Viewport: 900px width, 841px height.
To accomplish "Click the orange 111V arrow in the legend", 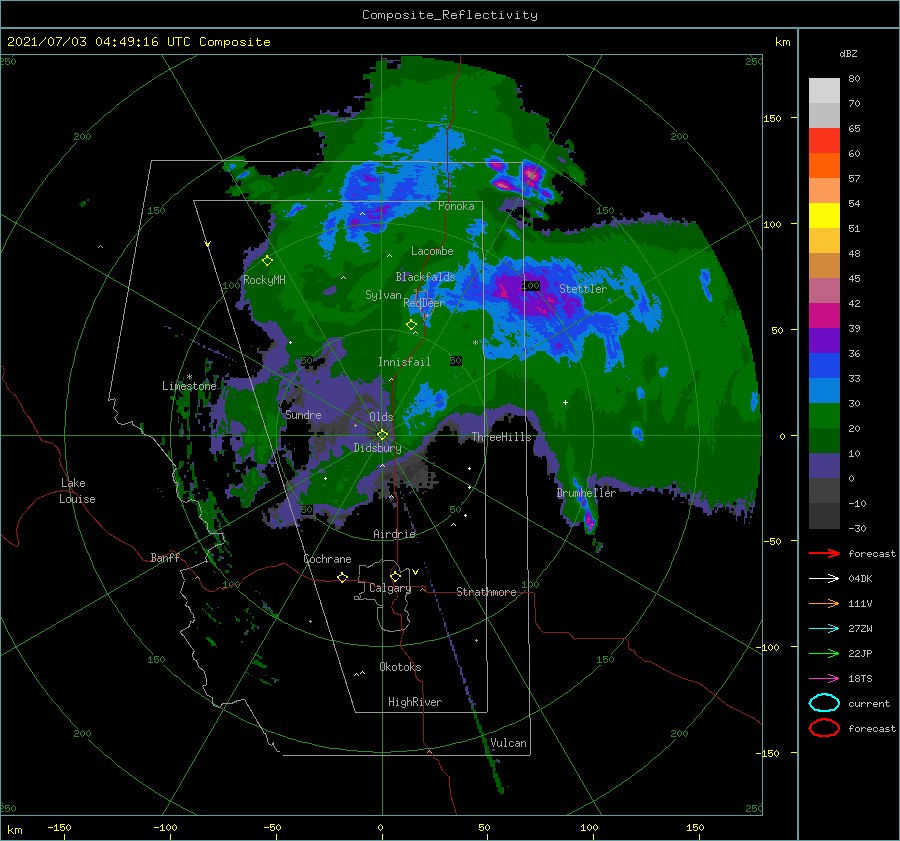I will (824, 603).
